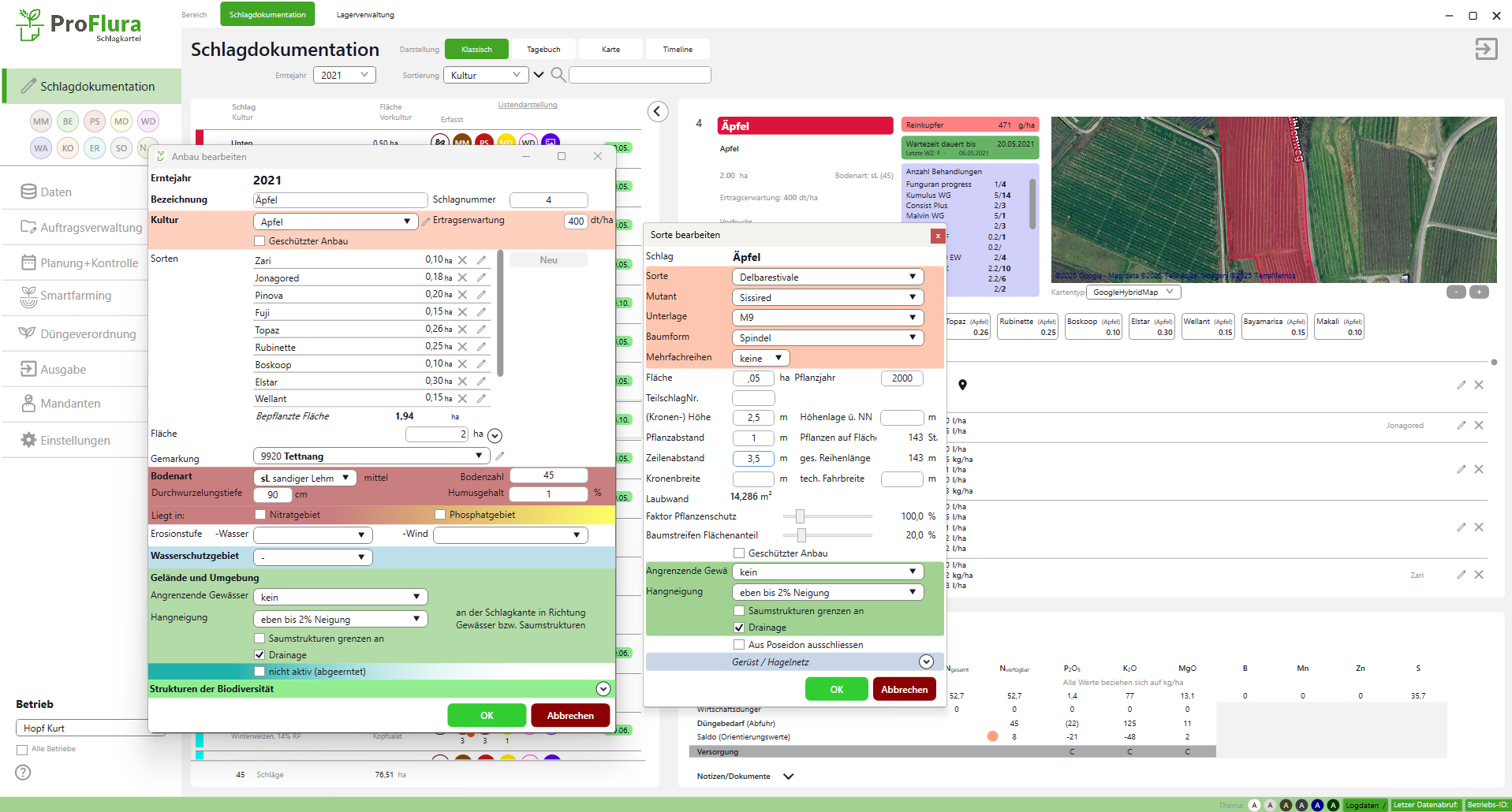Screen dimensions: 1512x812
Task: Click Abbrechen in Sorte bearbeiten dialog
Action: [x=904, y=689]
